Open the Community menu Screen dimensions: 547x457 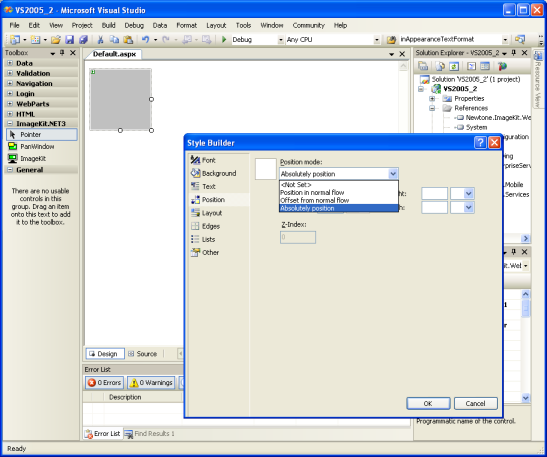(x=308, y=25)
